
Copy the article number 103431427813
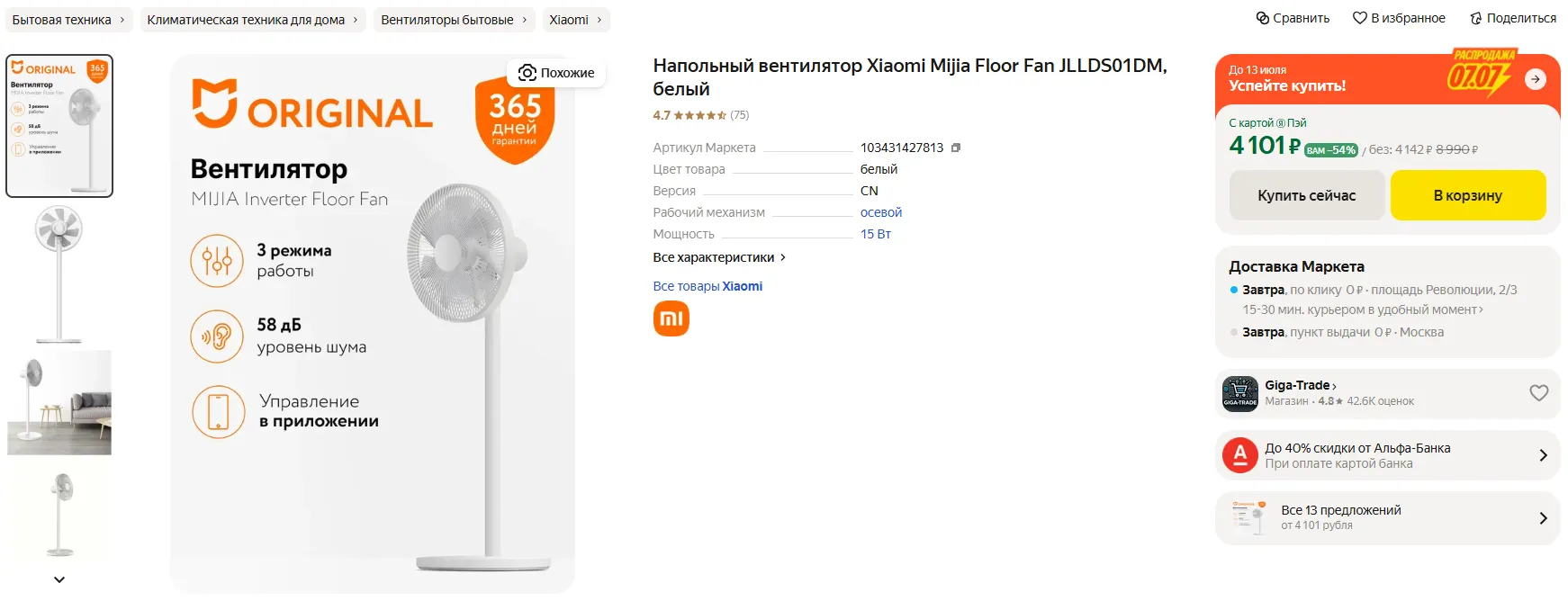(x=956, y=148)
